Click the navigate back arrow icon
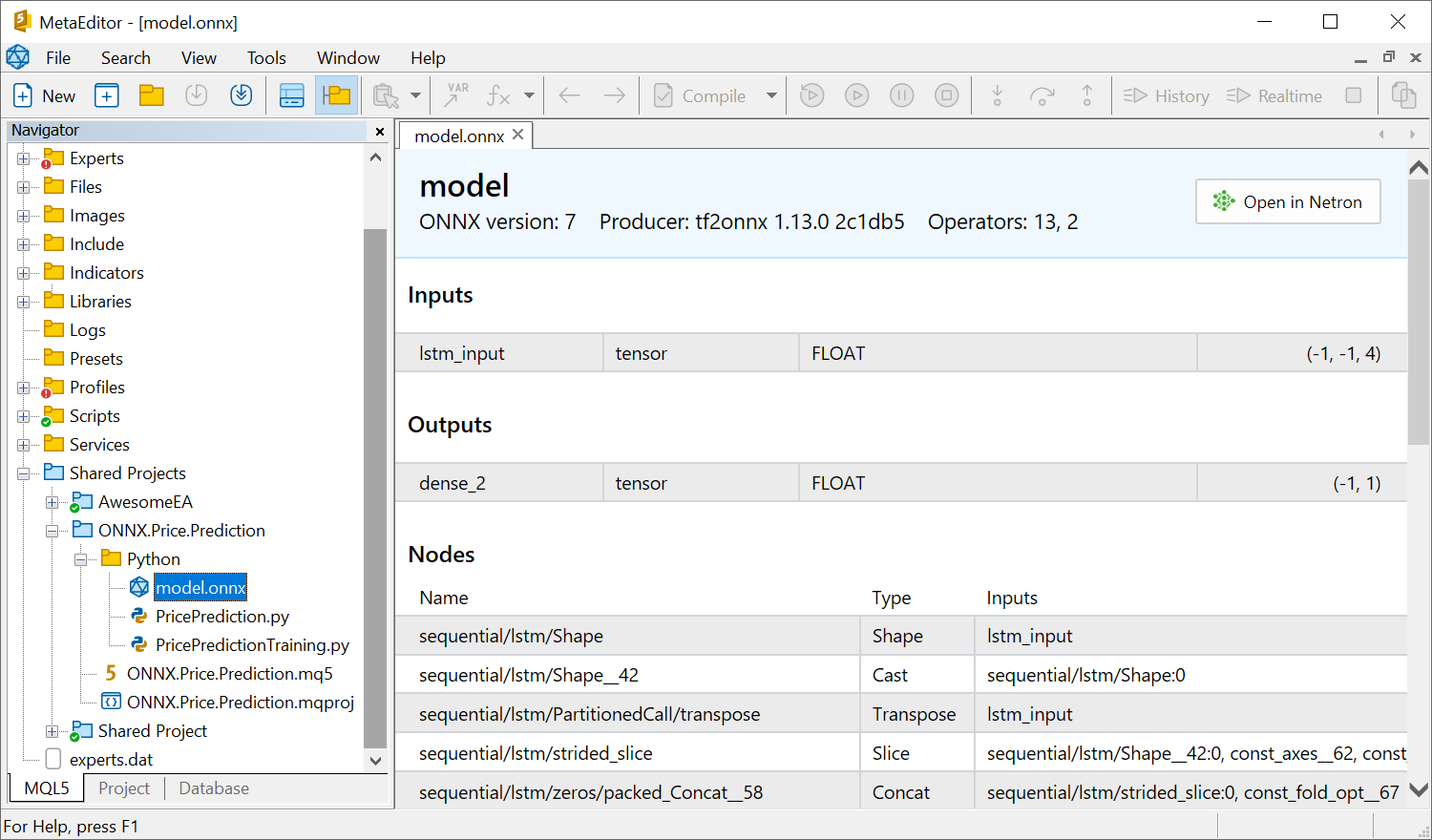Screen dimensions: 1432x840 point(570,94)
